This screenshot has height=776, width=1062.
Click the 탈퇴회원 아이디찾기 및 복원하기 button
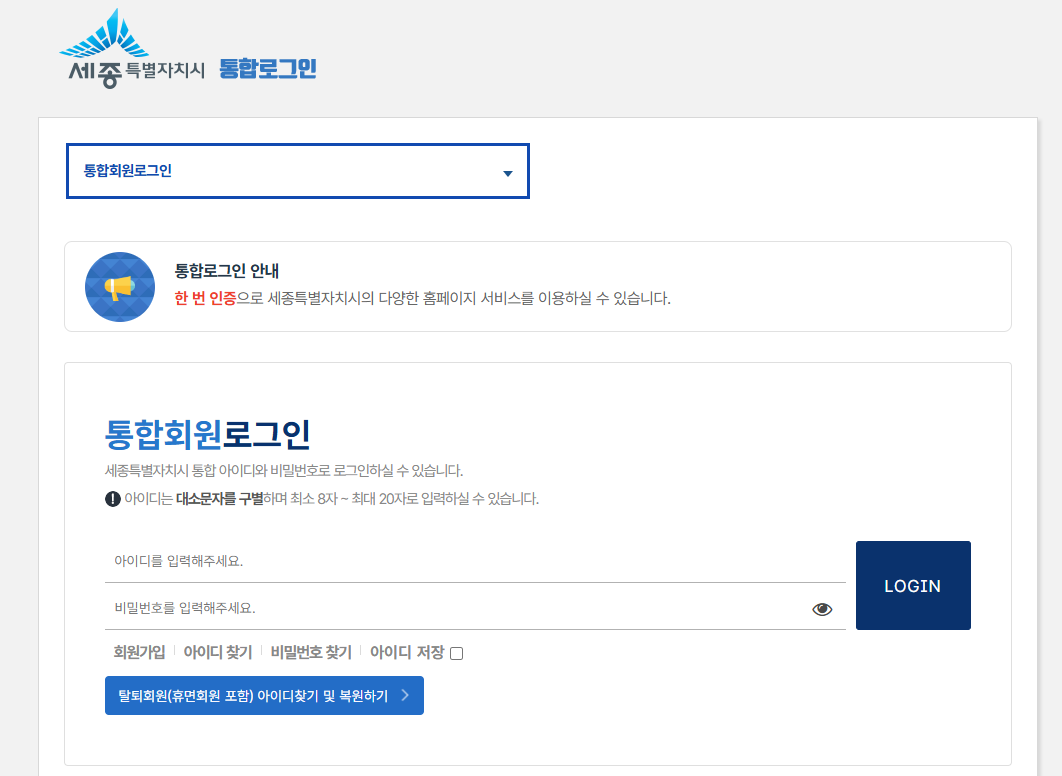pyautogui.click(x=264, y=695)
